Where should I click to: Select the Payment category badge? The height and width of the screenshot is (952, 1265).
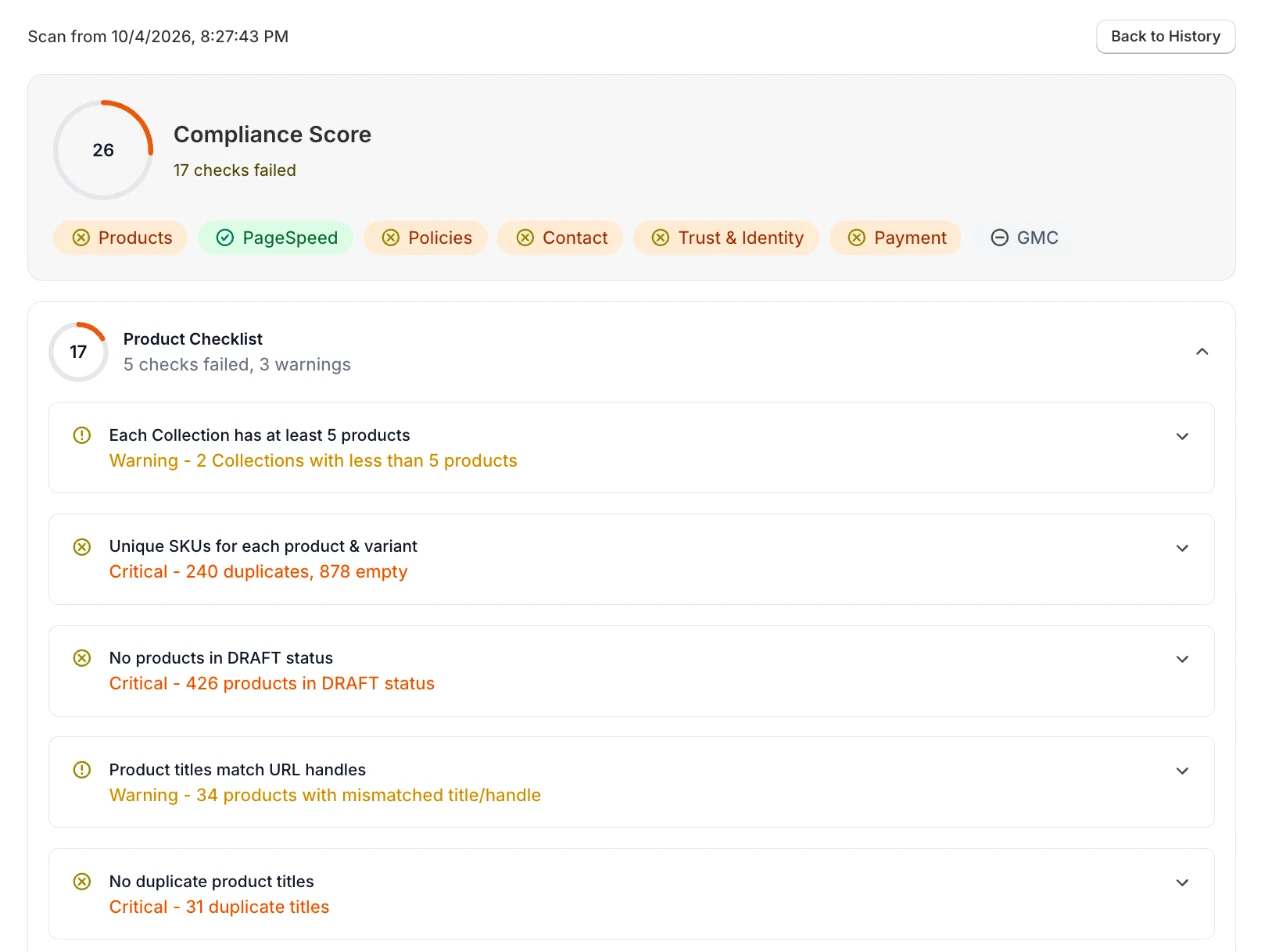[x=896, y=238]
